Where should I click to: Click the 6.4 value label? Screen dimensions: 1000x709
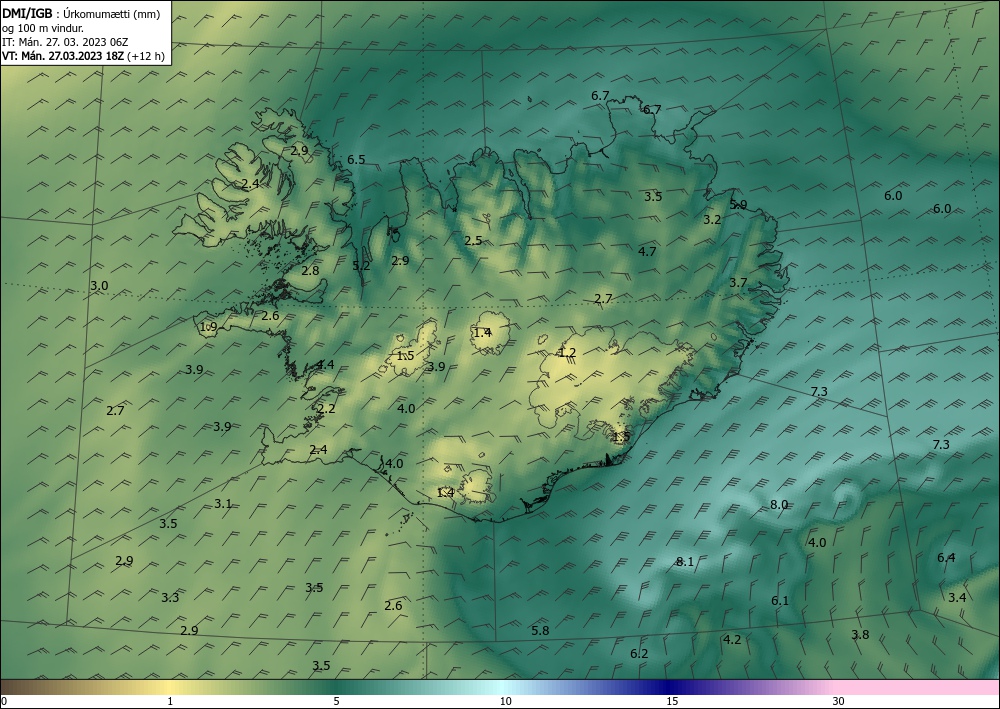point(946,558)
